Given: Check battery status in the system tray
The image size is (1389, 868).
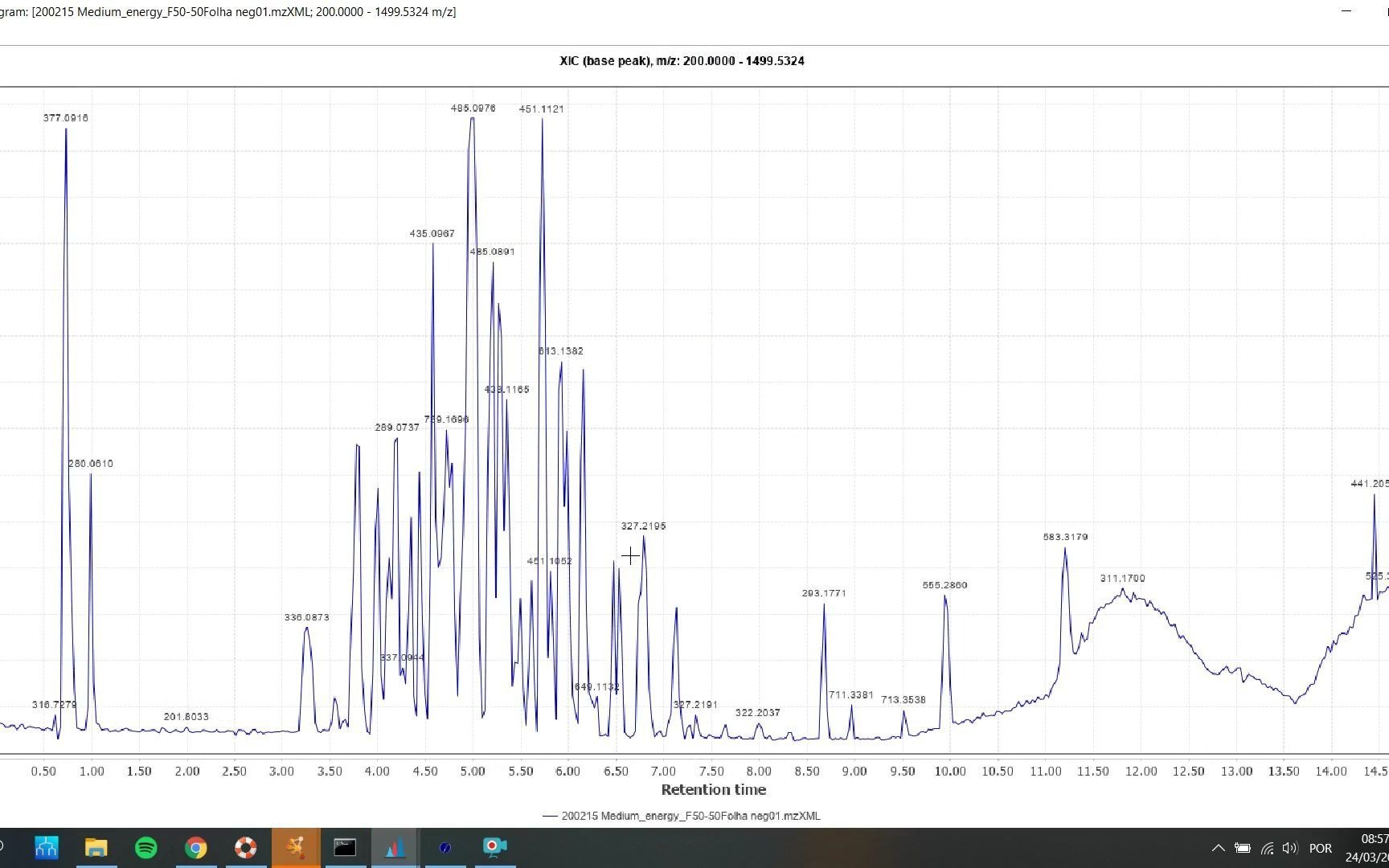Looking at the screenshot, I should point(1243,848).
